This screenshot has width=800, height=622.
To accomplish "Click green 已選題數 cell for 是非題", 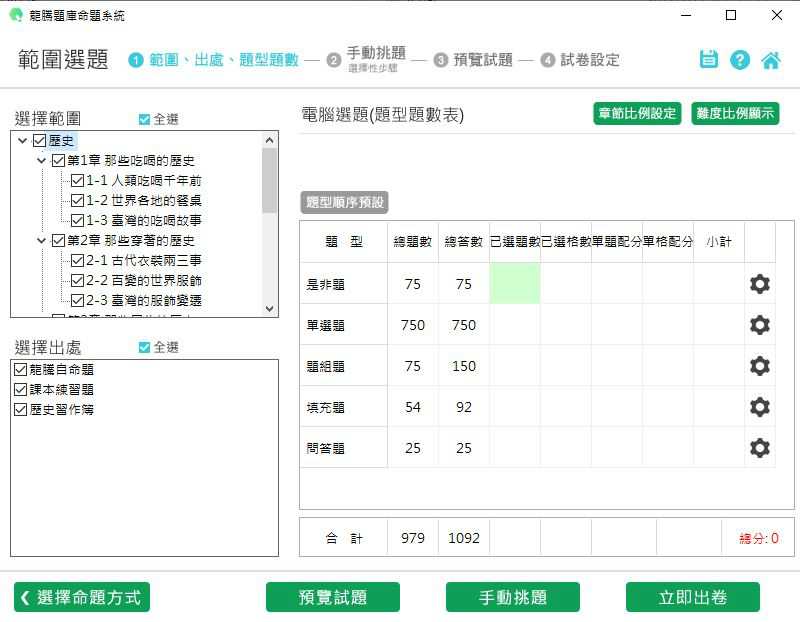I will (515, 284).
